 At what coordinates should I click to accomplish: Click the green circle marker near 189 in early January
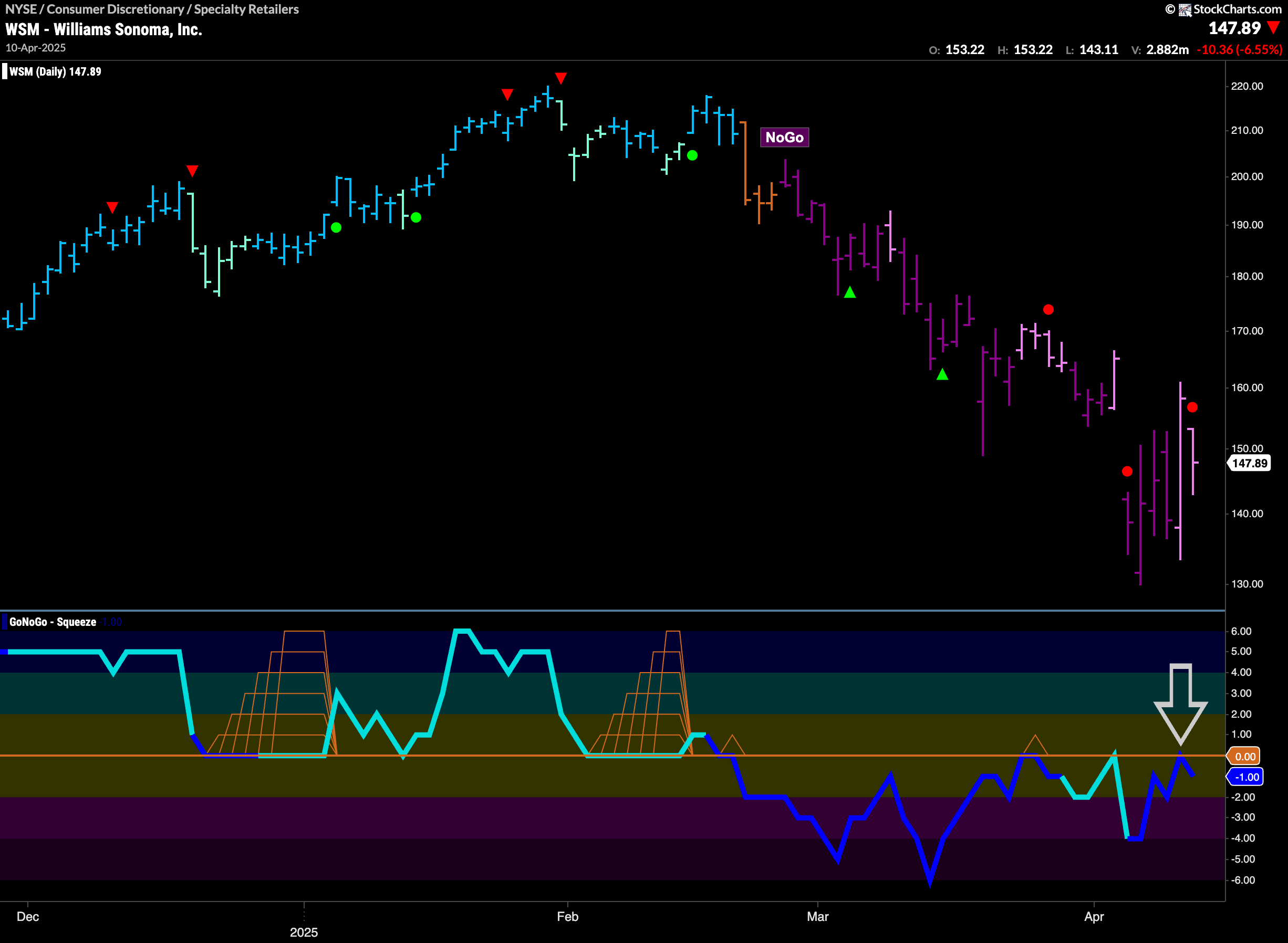pyautogui.click(x=336, y=228)
